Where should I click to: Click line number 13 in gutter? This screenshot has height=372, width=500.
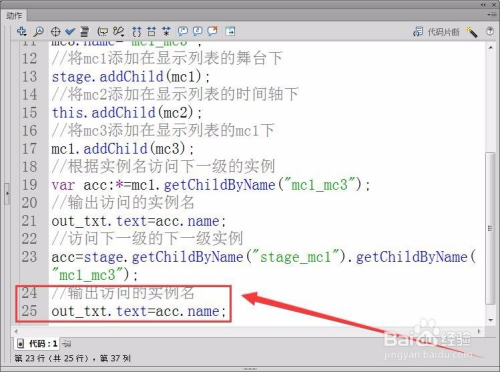coord(30,77)
